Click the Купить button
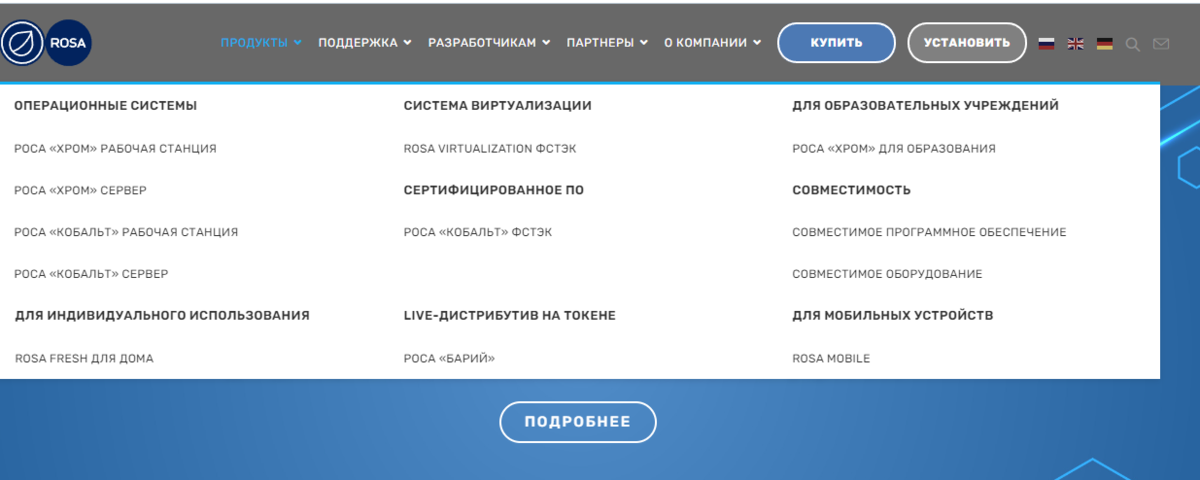The image size is (1200, 480). 837,43
